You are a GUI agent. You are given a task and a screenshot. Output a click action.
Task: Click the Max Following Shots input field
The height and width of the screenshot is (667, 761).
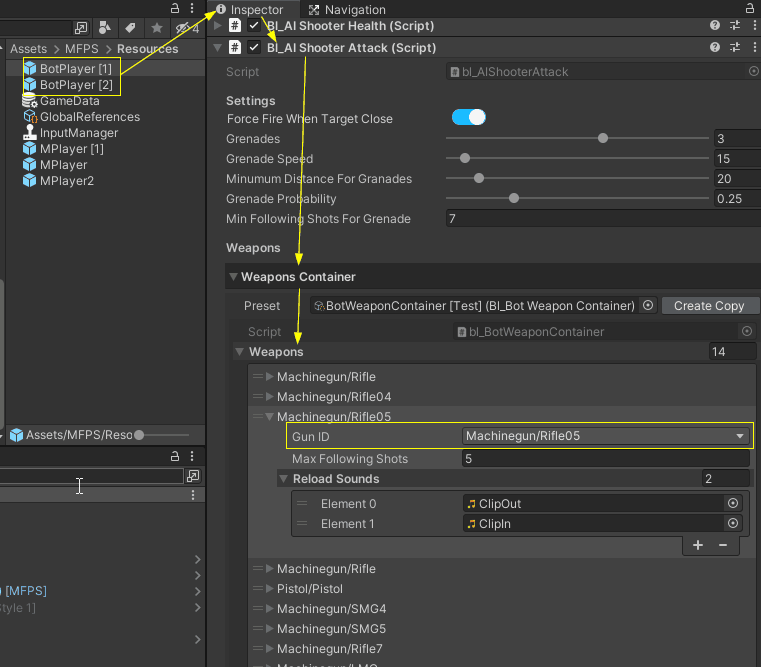[x=606, y=459]
